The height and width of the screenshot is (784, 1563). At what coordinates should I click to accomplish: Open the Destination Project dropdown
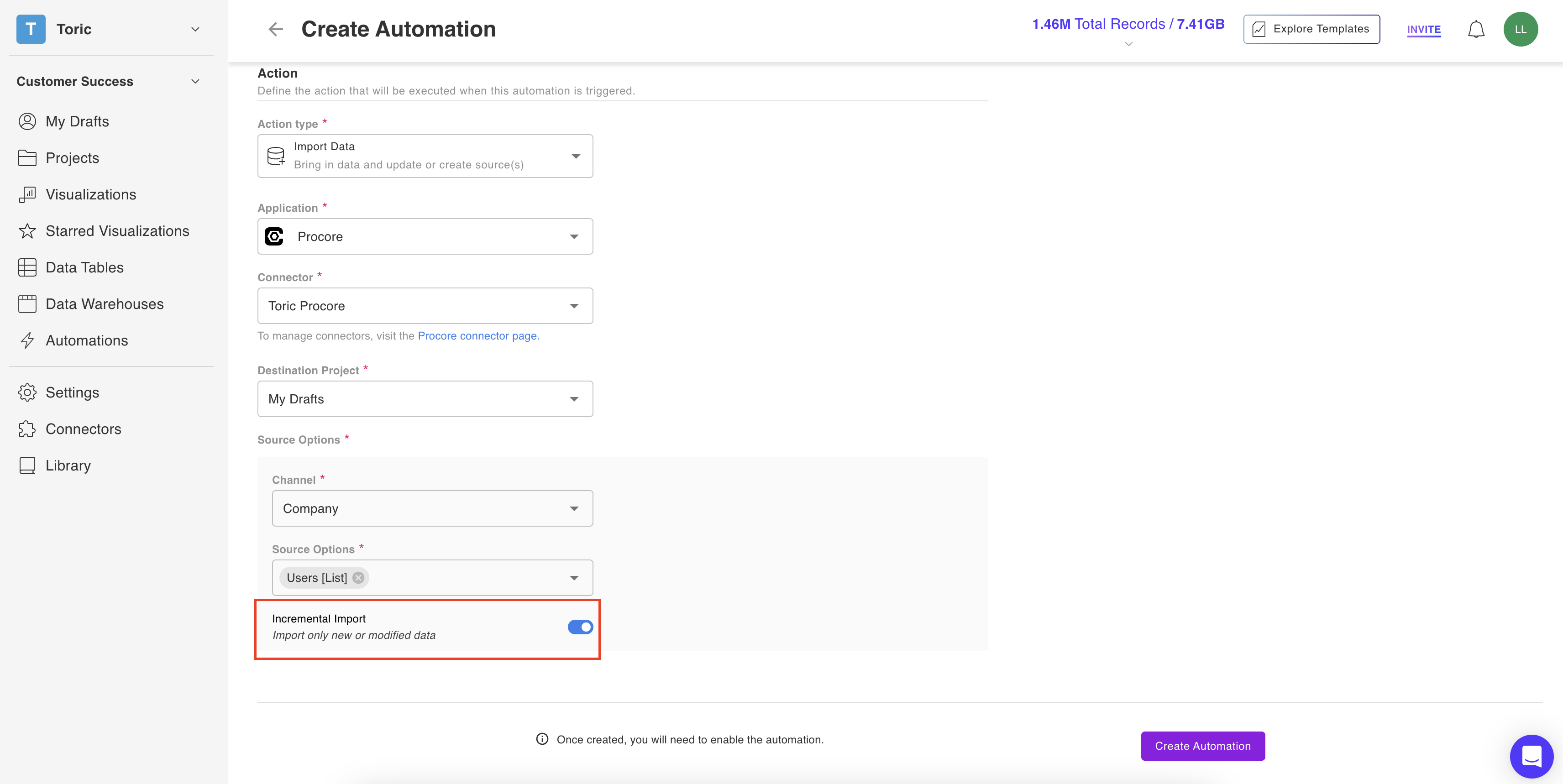pos(425,399)
